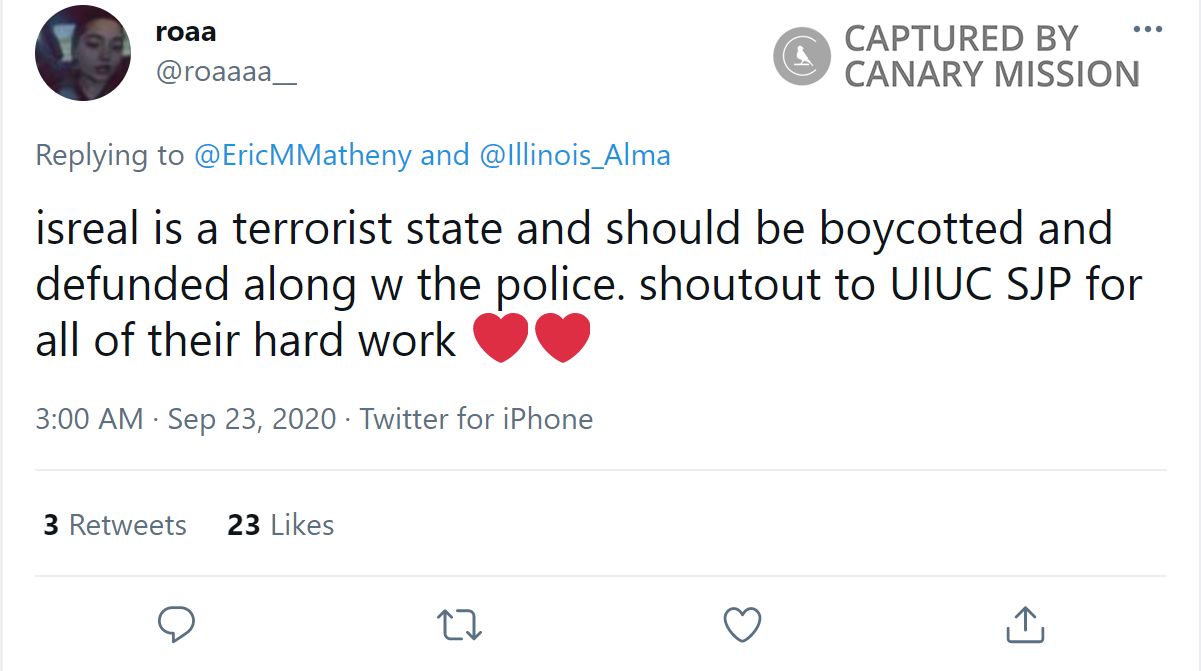Open roaa's profile picture
The image size is (1201, 671).
pyautogui.click(x=83, y=53)
